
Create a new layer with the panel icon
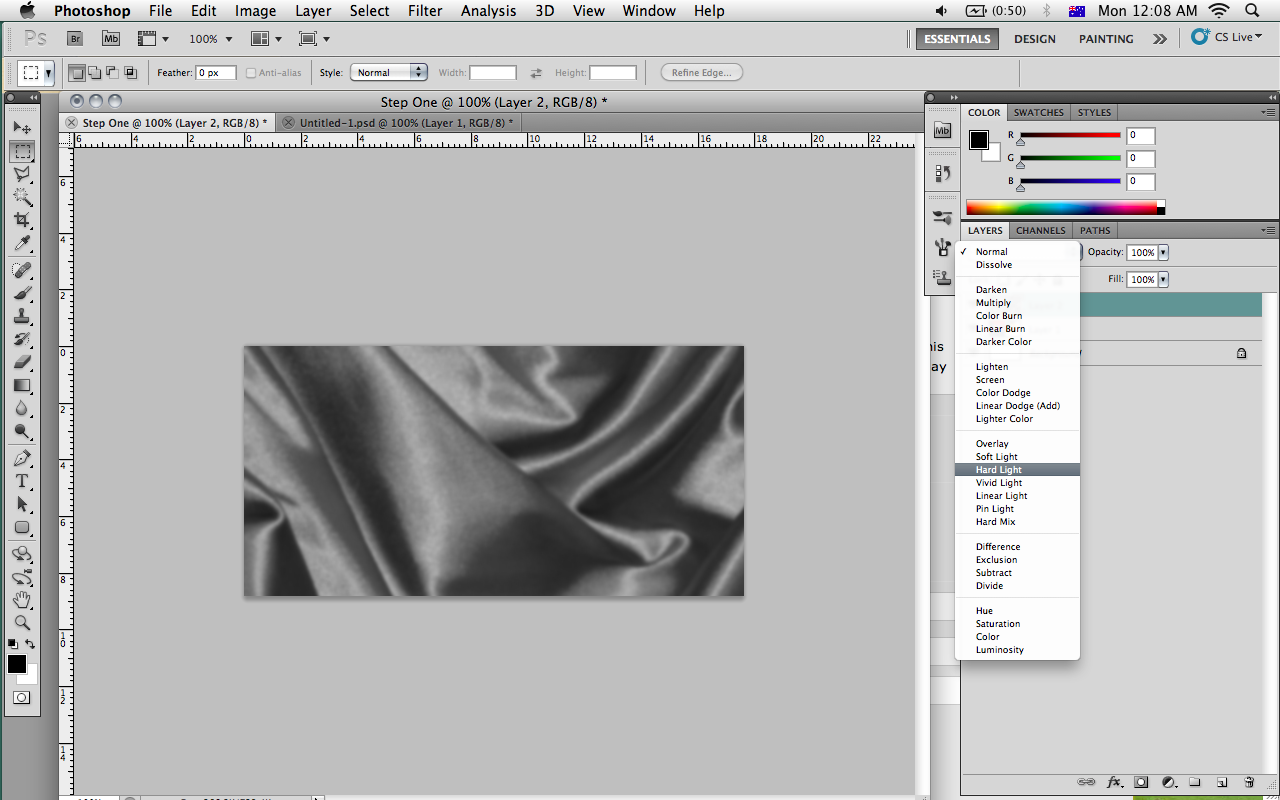coord(1221,782)
